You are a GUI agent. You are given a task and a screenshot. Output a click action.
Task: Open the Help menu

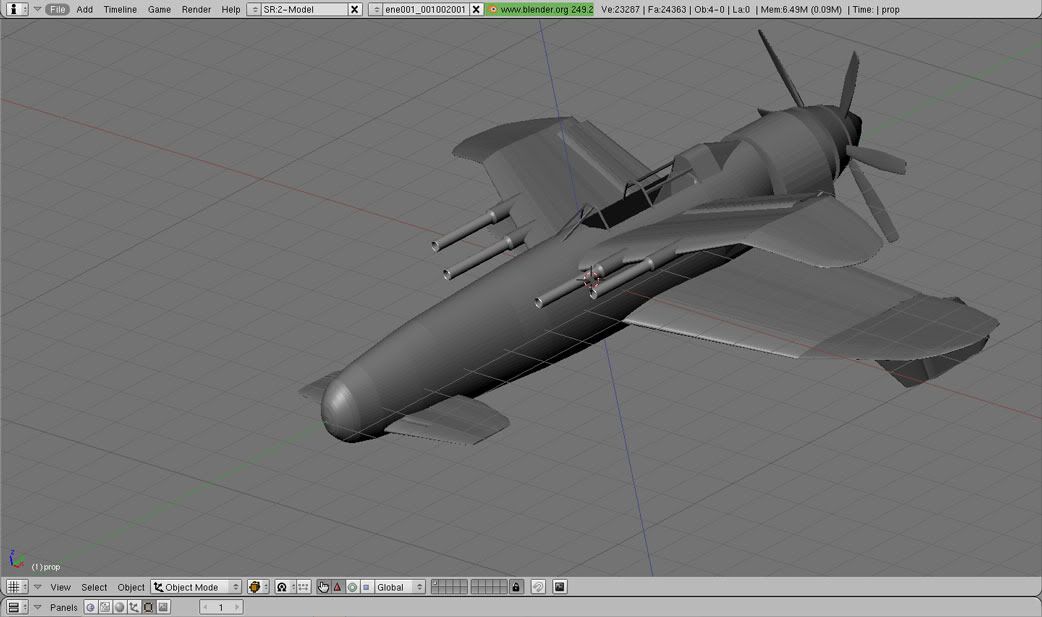click(x=231, y=9)
